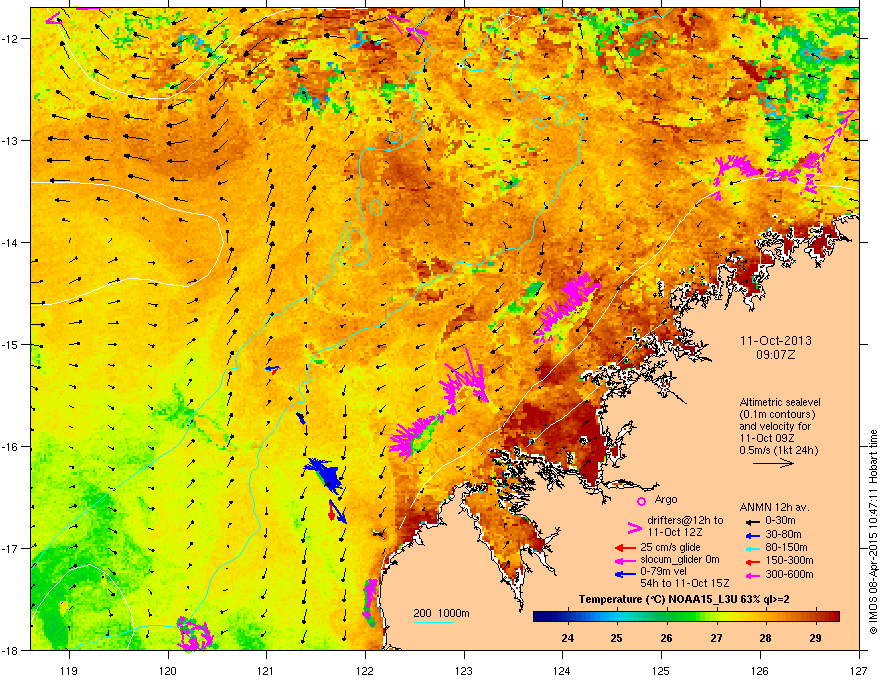Click the Altimetric sealevel label
880x680 pixels.
[780, 402]
